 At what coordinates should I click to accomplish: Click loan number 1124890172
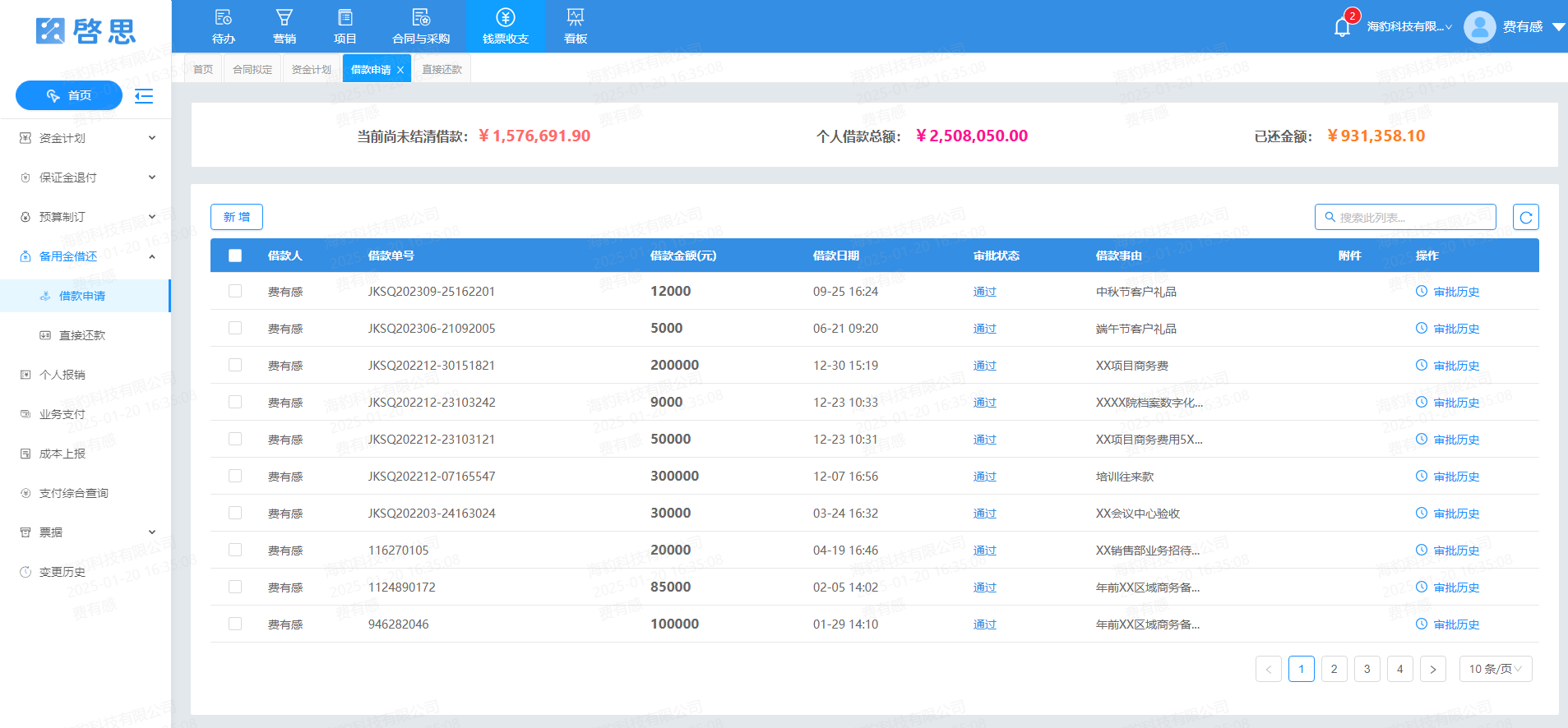pyautogui.click(x=402, y=587)
